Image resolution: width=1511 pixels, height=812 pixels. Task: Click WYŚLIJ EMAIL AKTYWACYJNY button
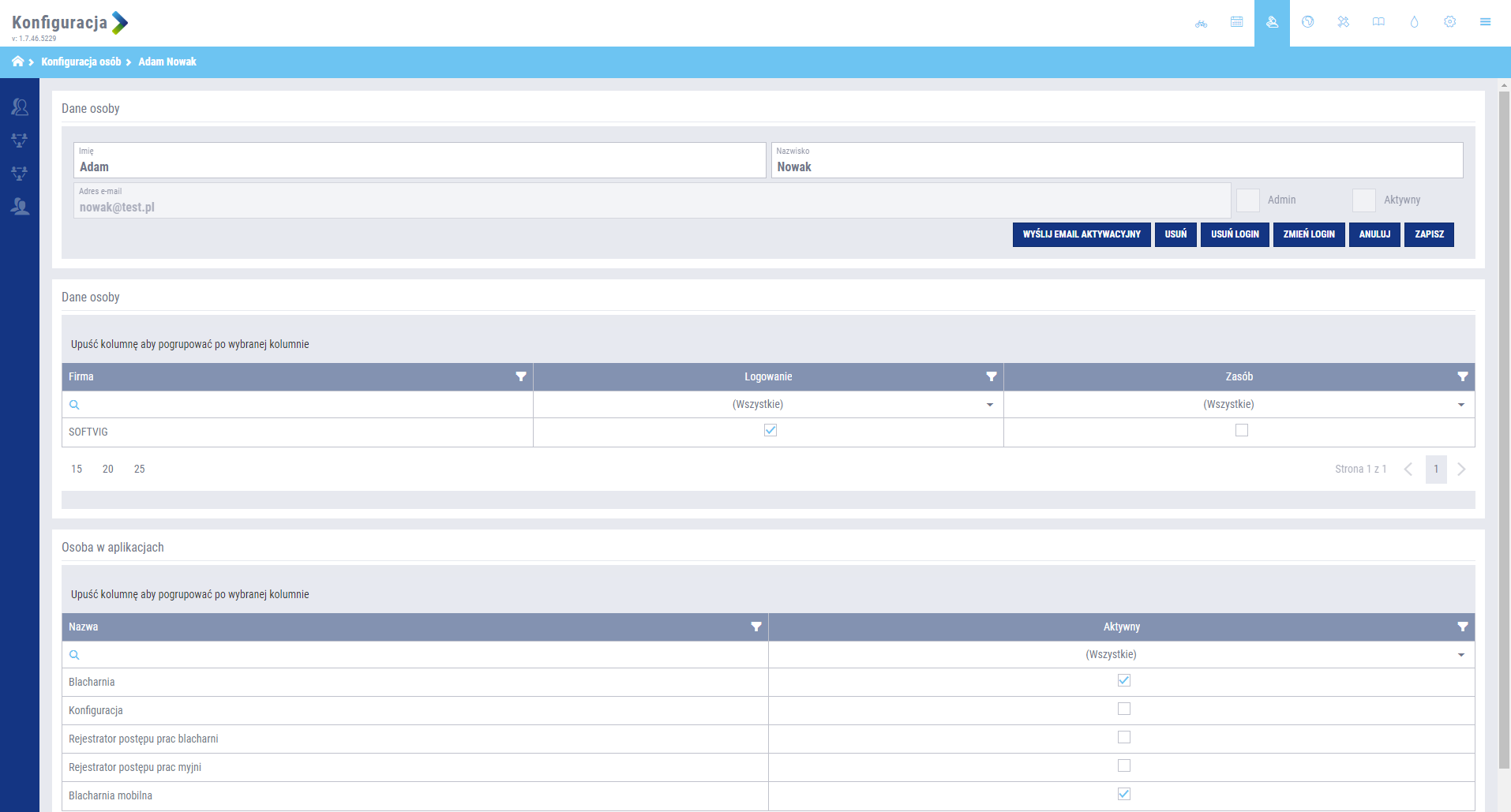(x=1081, y=234)
